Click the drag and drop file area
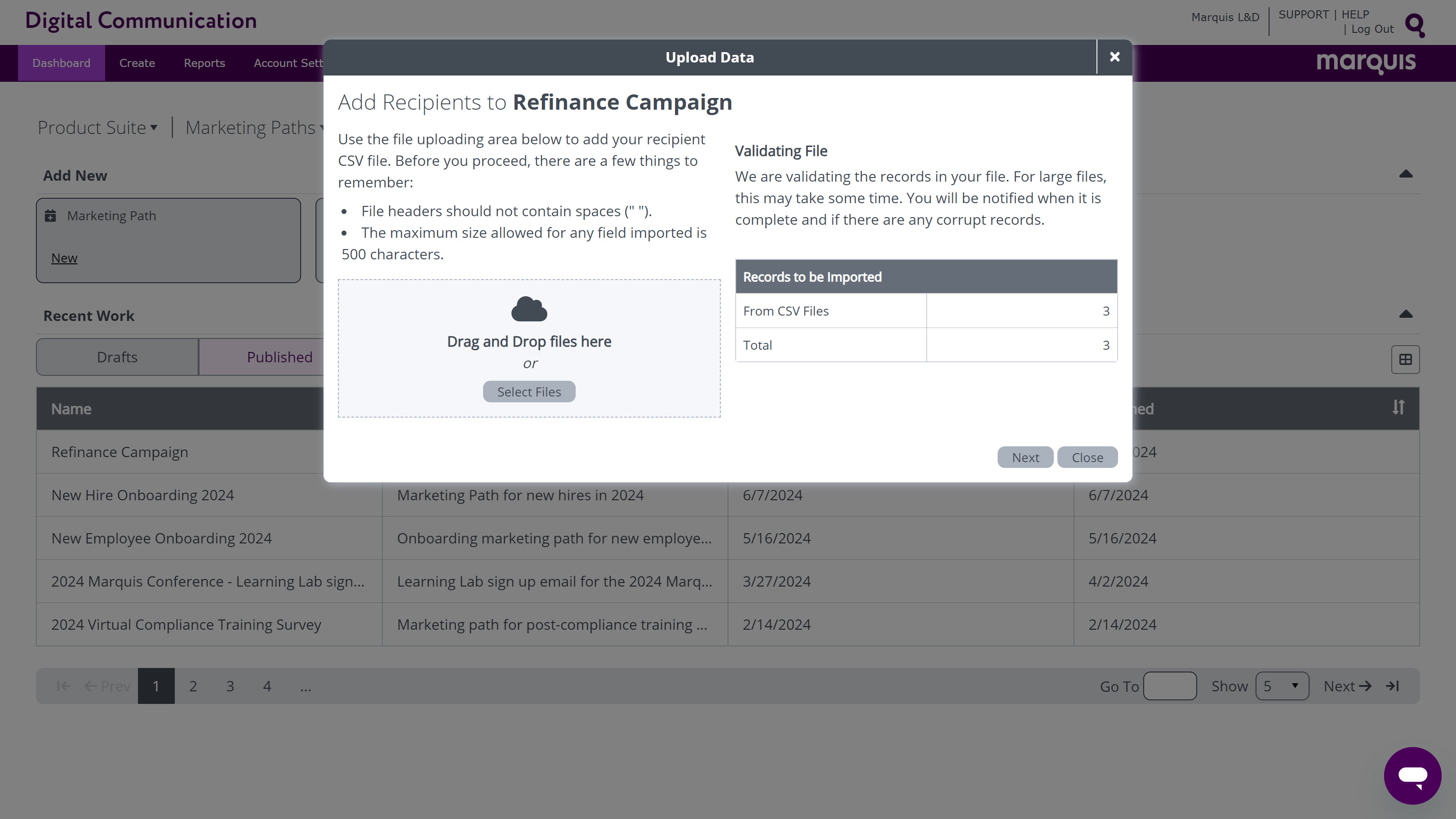 click(x=529, y=348)
